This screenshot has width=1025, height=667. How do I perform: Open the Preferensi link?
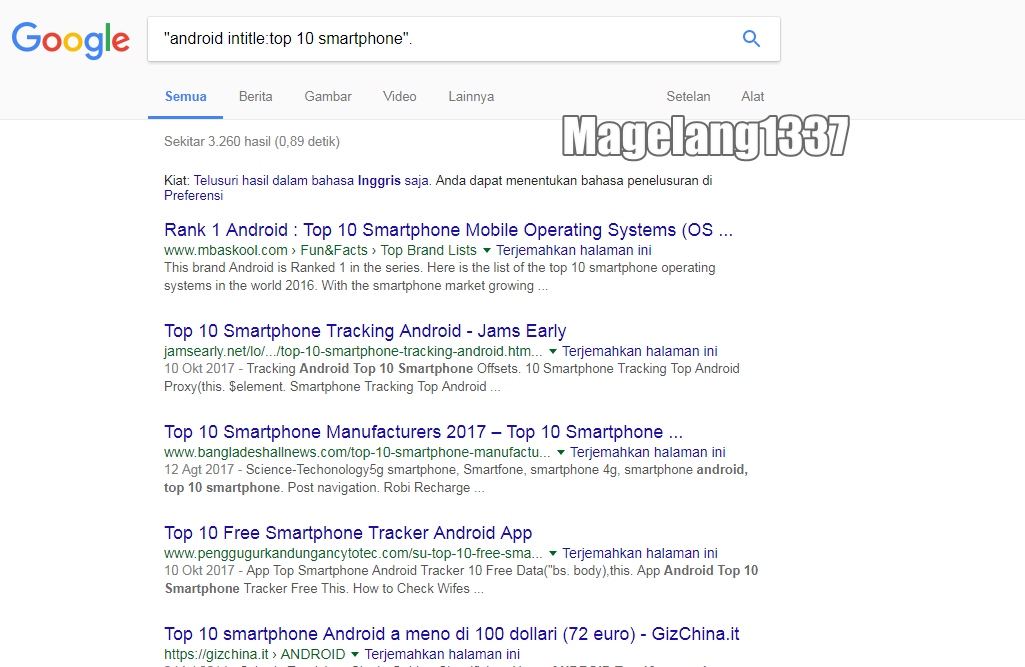193,196
